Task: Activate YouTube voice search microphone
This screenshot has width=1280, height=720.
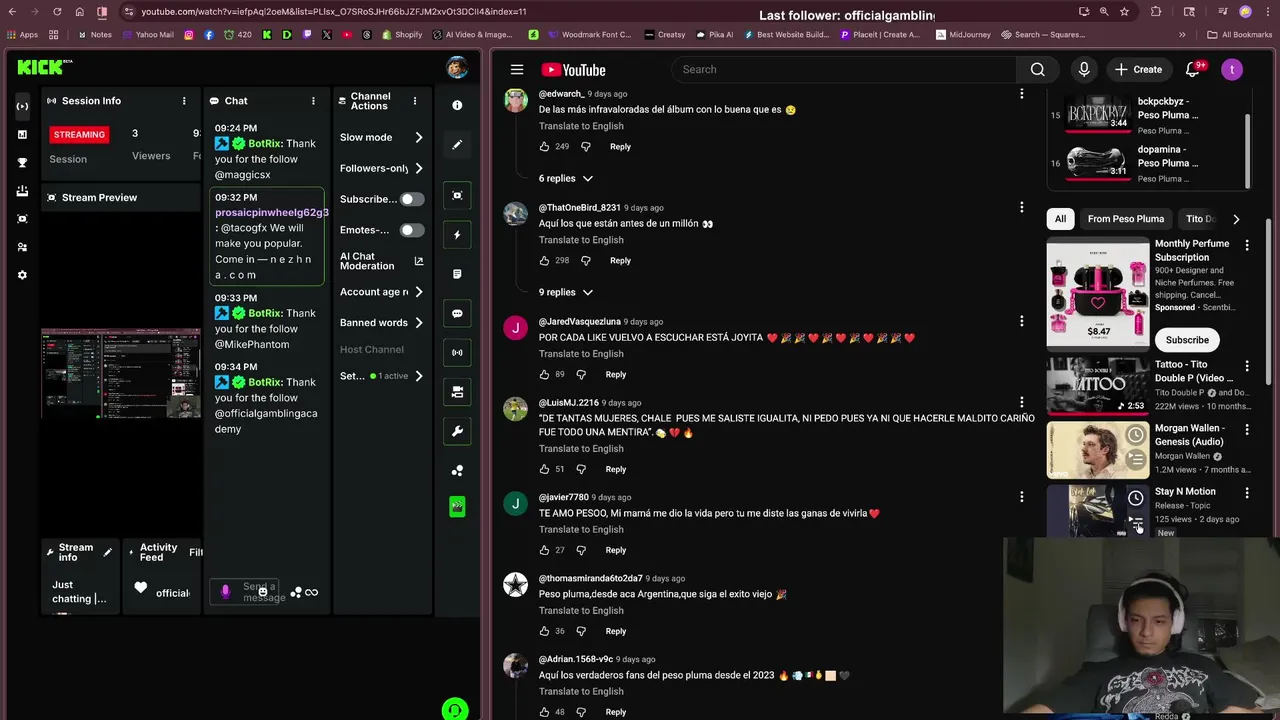Action: click(1084, 69)
